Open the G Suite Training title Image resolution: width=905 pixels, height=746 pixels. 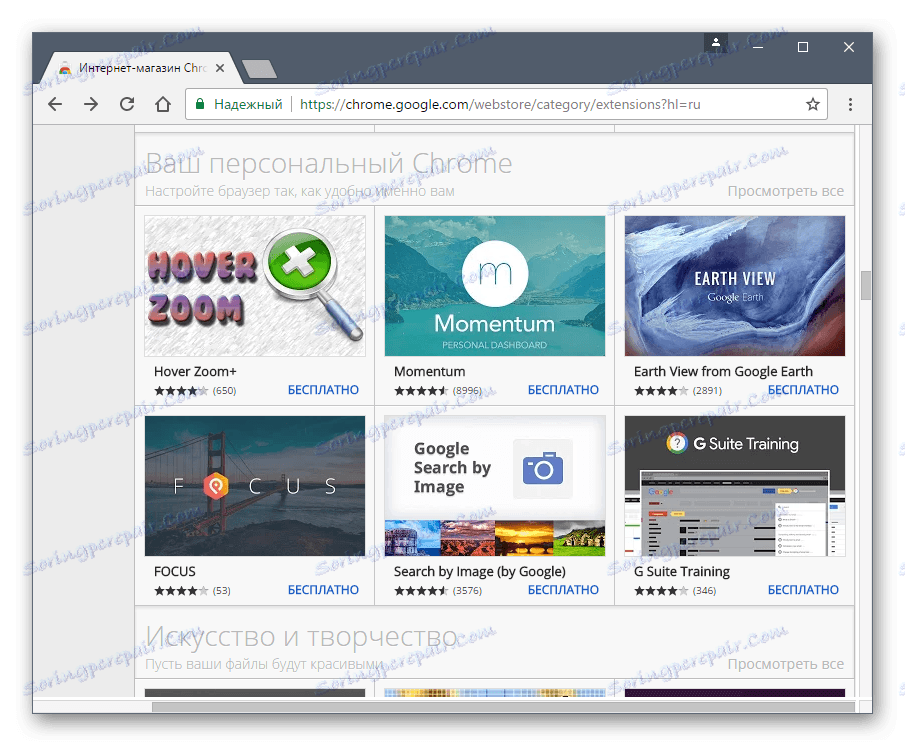(x=682, y=572)
